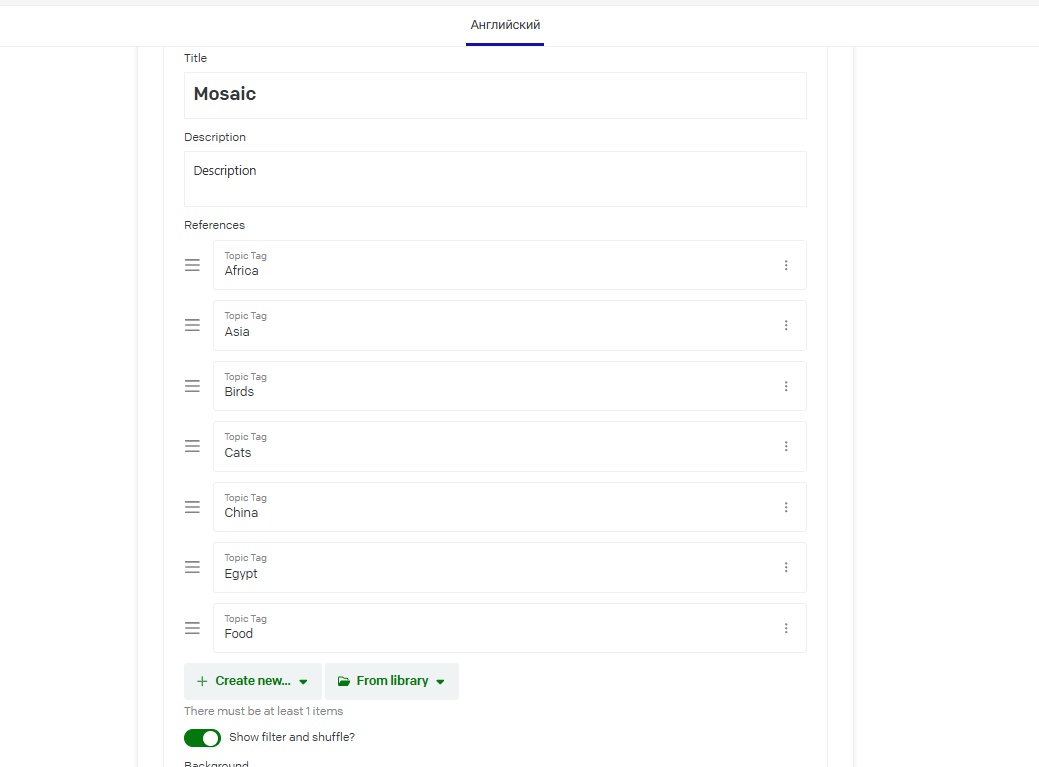The height and width of the screenshot is (767, 1039).
Task: Open the three-dot menu for Africa tag
Action: [786, 265]
